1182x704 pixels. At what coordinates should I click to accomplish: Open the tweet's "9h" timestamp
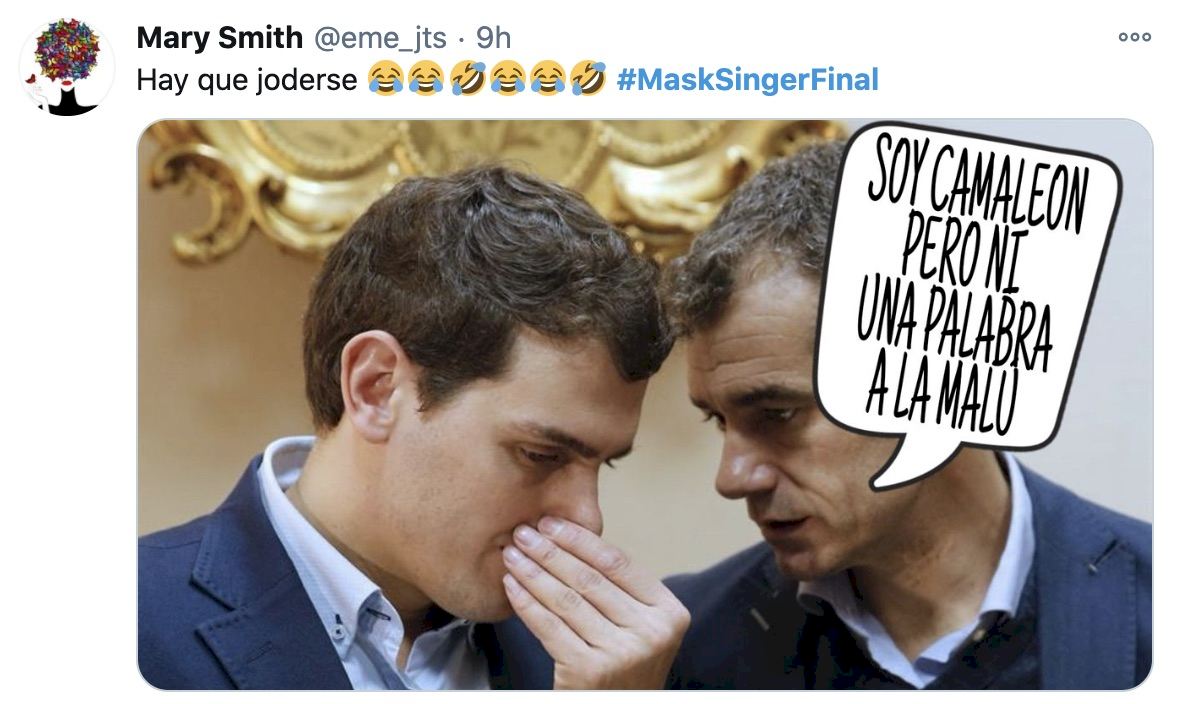click(493, 38)
